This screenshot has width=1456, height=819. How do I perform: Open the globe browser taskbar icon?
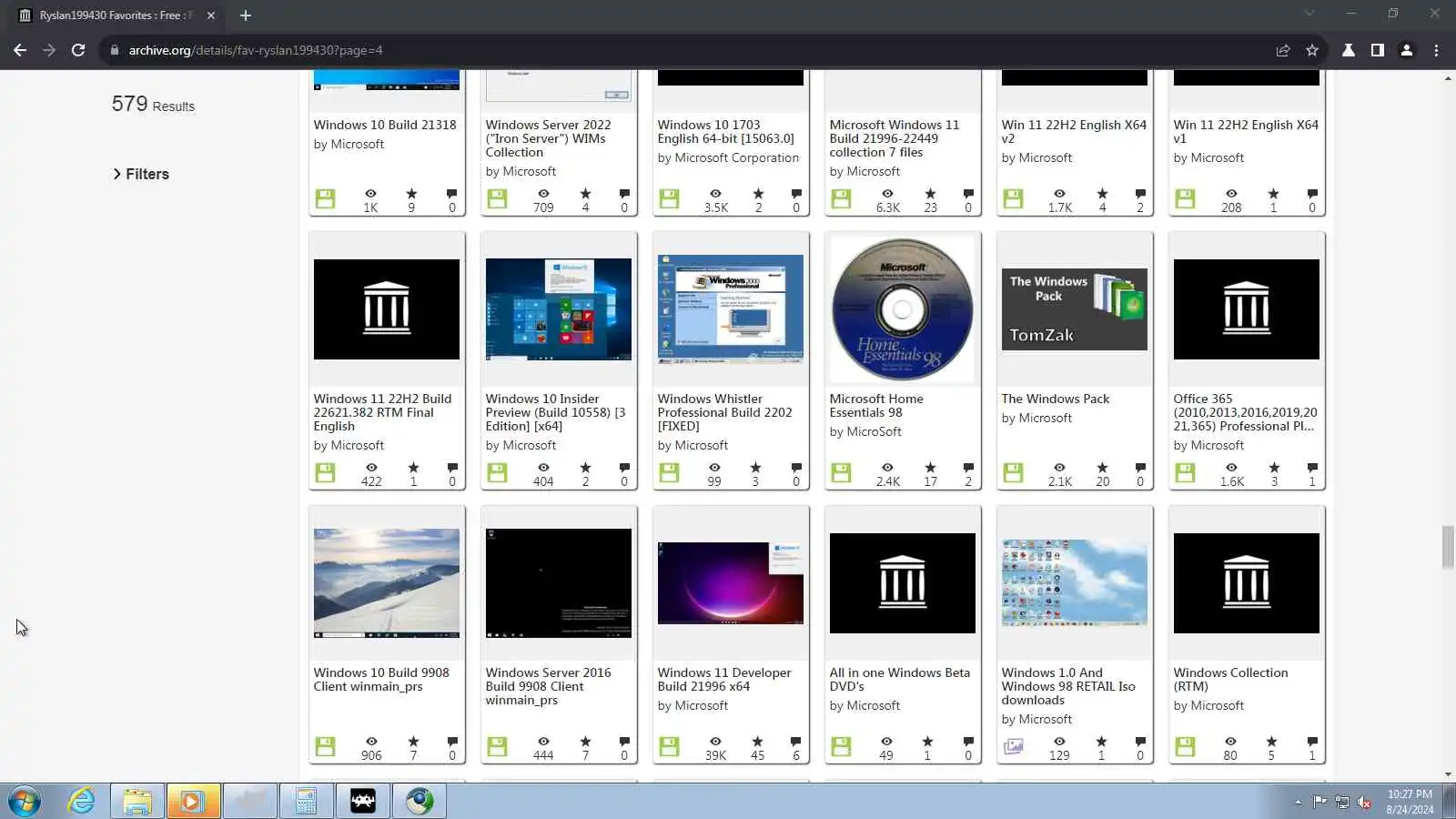pyautogui.click(x=420, y=802)
